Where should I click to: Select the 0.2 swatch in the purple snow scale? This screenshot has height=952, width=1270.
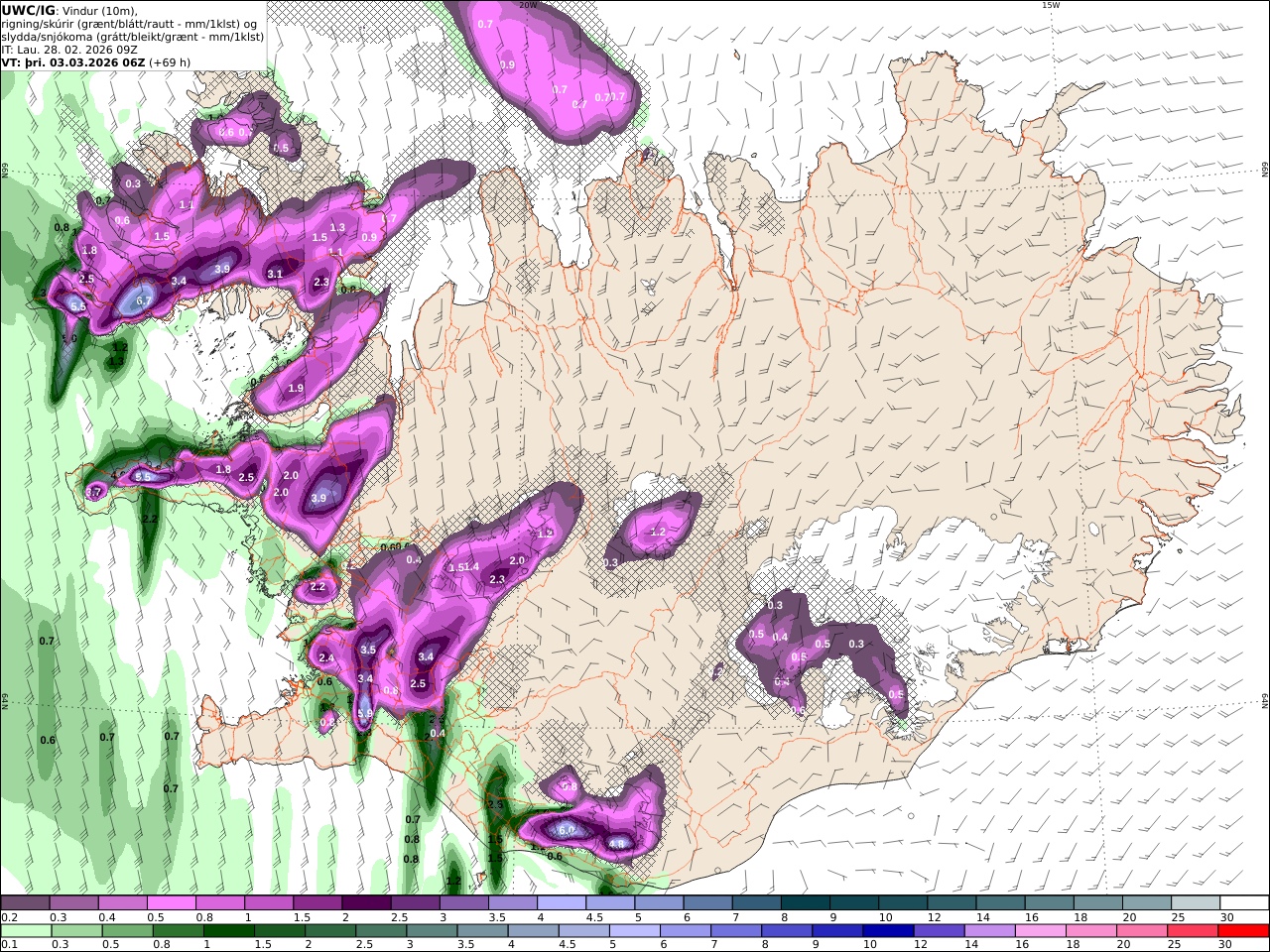25,903
